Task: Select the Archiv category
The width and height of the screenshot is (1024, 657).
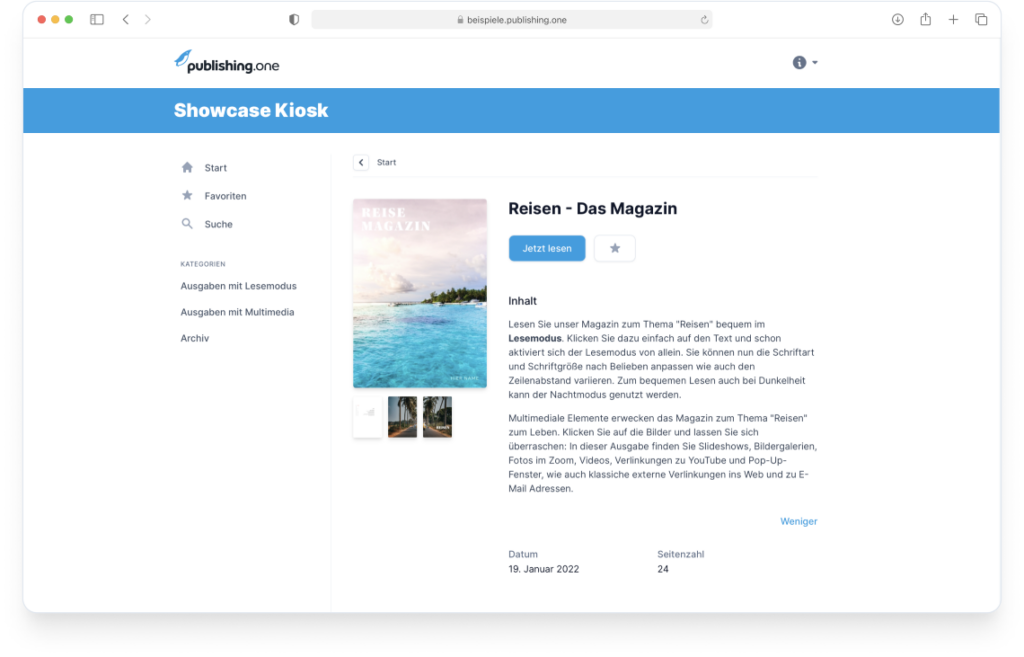Action: coord(195,338)
